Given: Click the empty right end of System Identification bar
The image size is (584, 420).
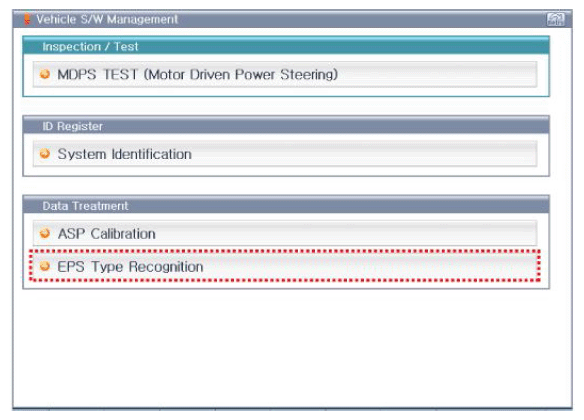Looking at the screenshot, I should [x=364, y=154].
